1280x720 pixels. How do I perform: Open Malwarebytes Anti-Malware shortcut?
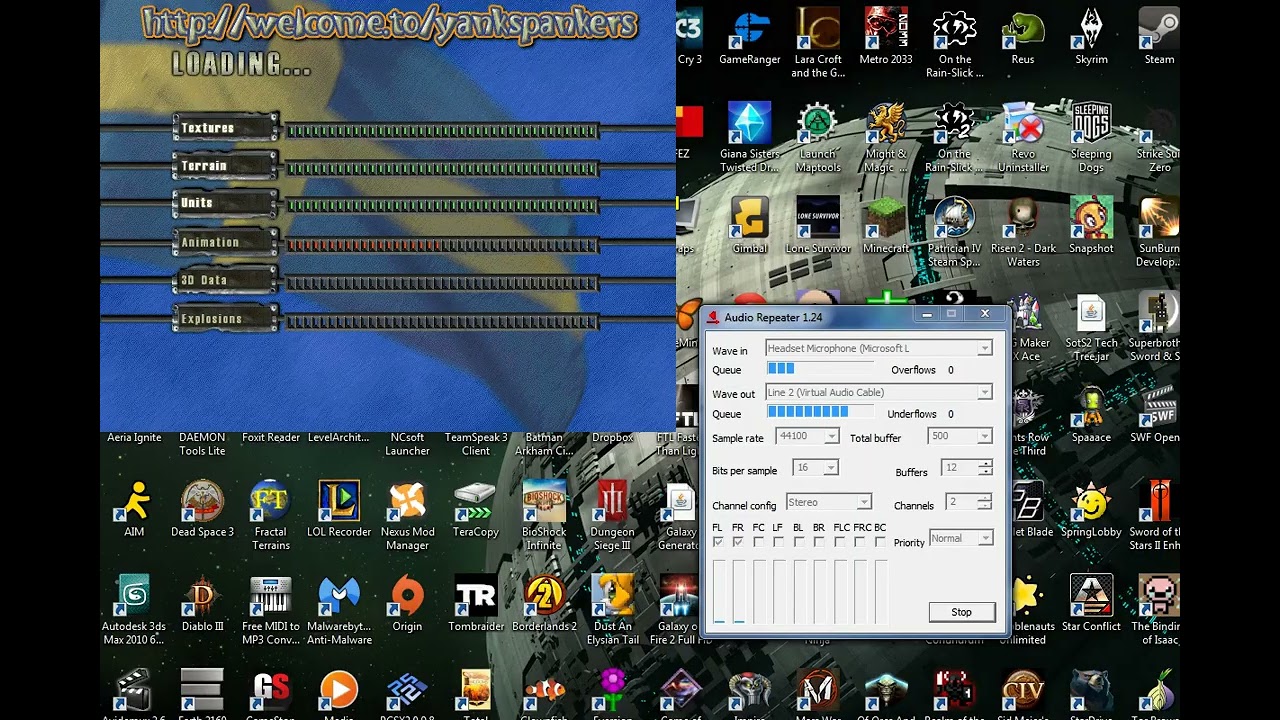point(339,610)
